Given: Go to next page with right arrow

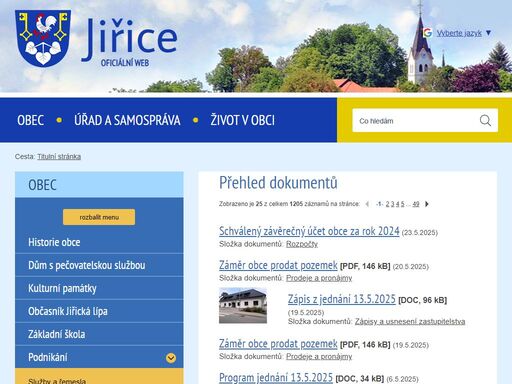Looking at the screenshot, I should click(427, 204).
